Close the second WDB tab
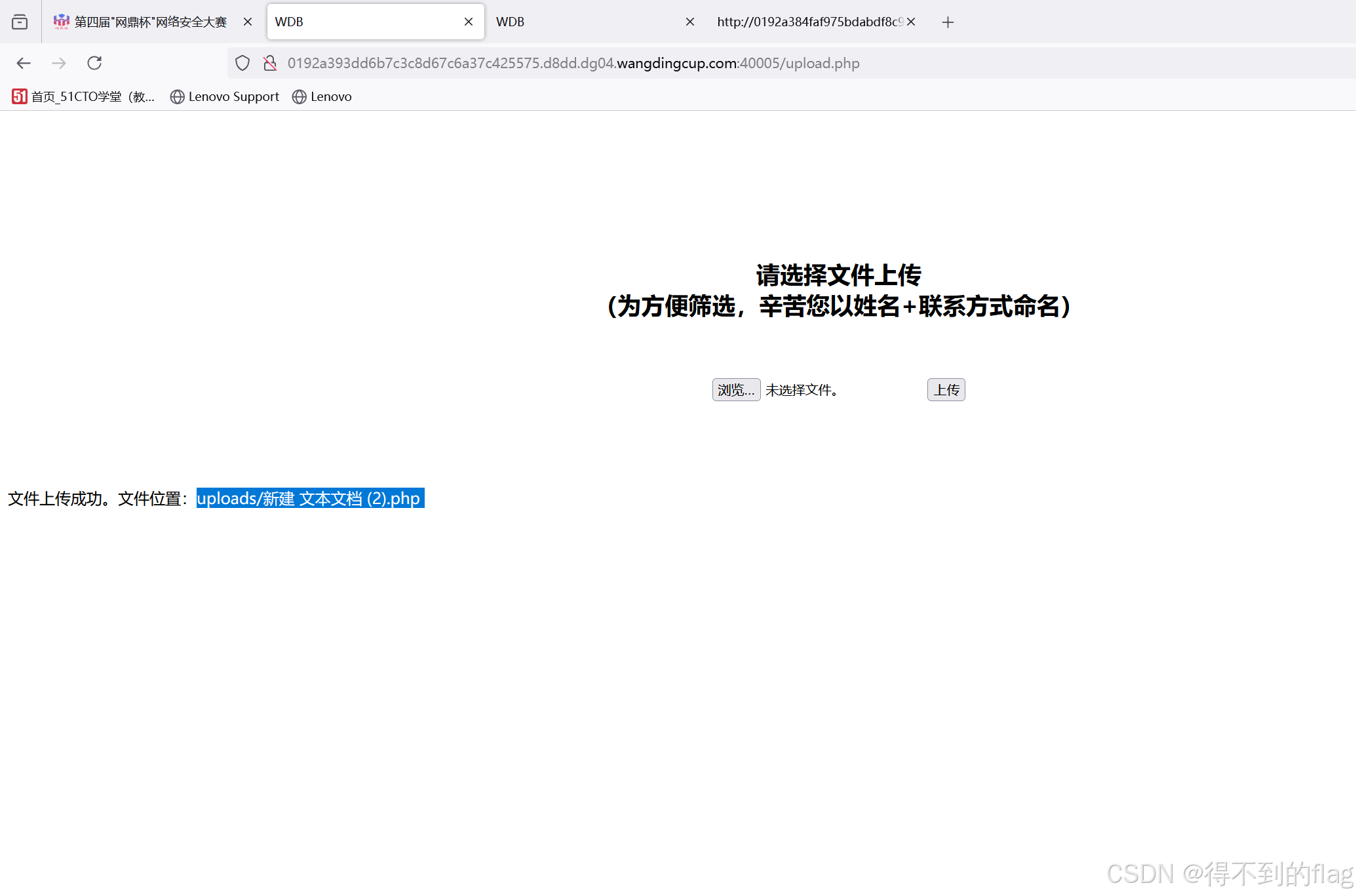 point(690,22)
